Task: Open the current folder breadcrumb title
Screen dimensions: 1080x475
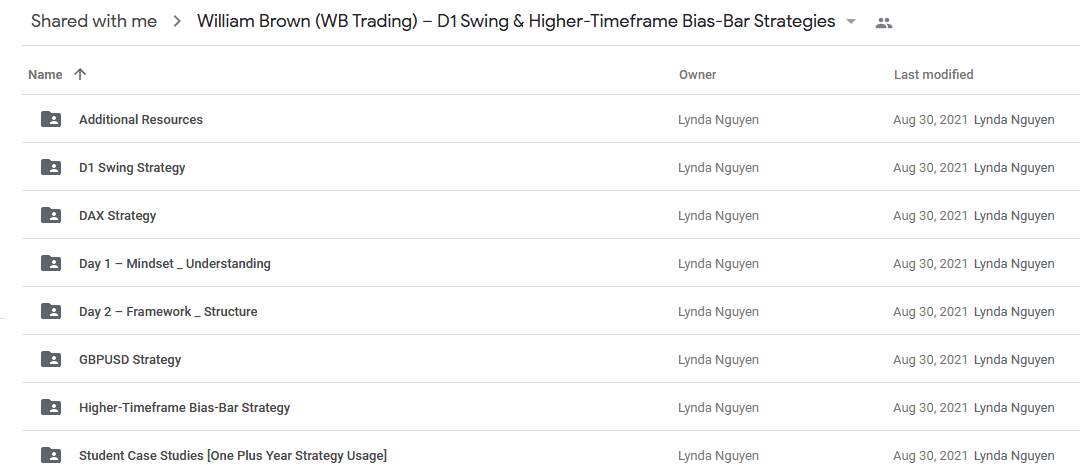Action: click(x=516, y=21)
